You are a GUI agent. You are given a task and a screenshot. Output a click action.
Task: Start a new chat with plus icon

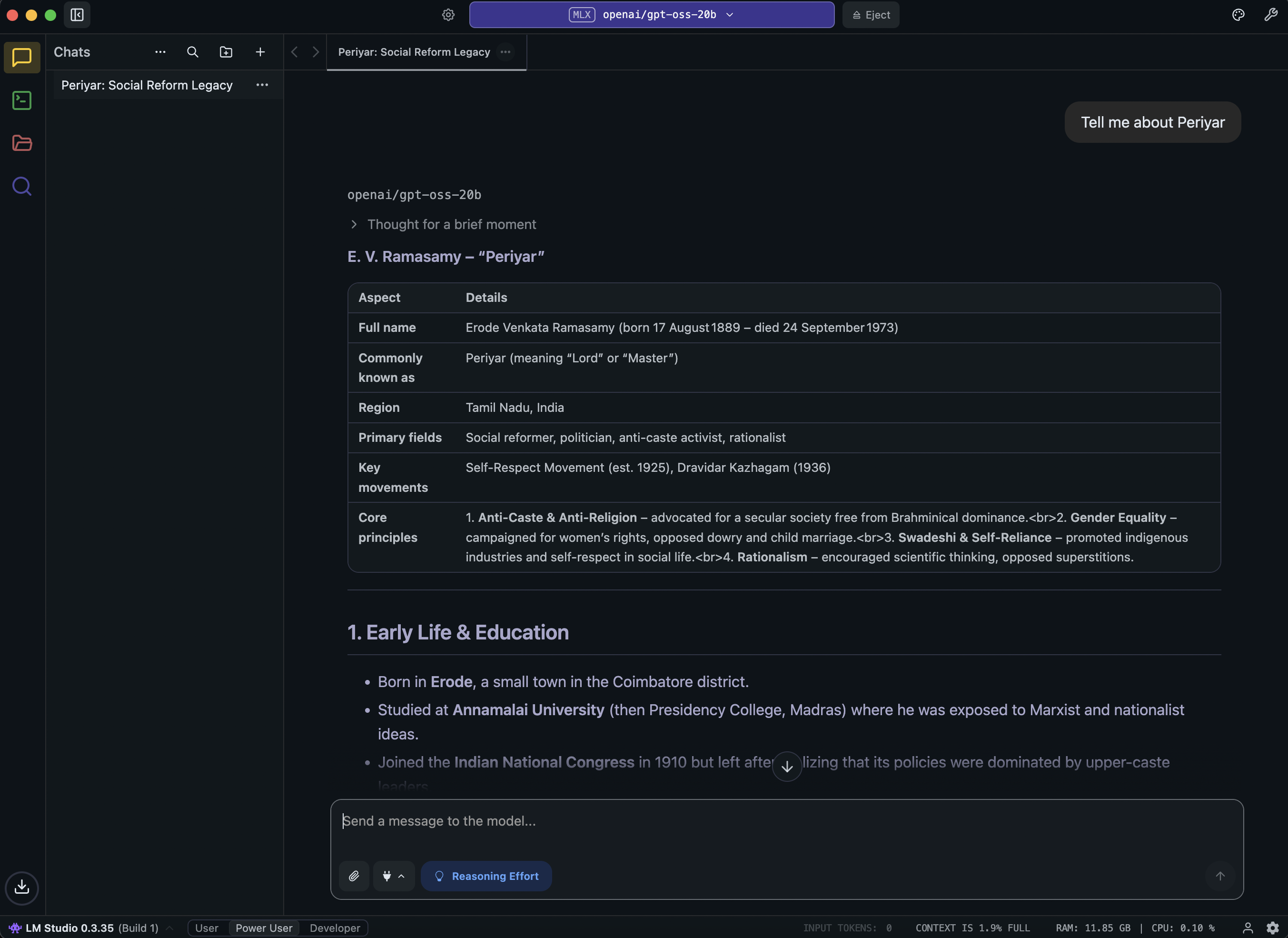click(x=260, y=52)
